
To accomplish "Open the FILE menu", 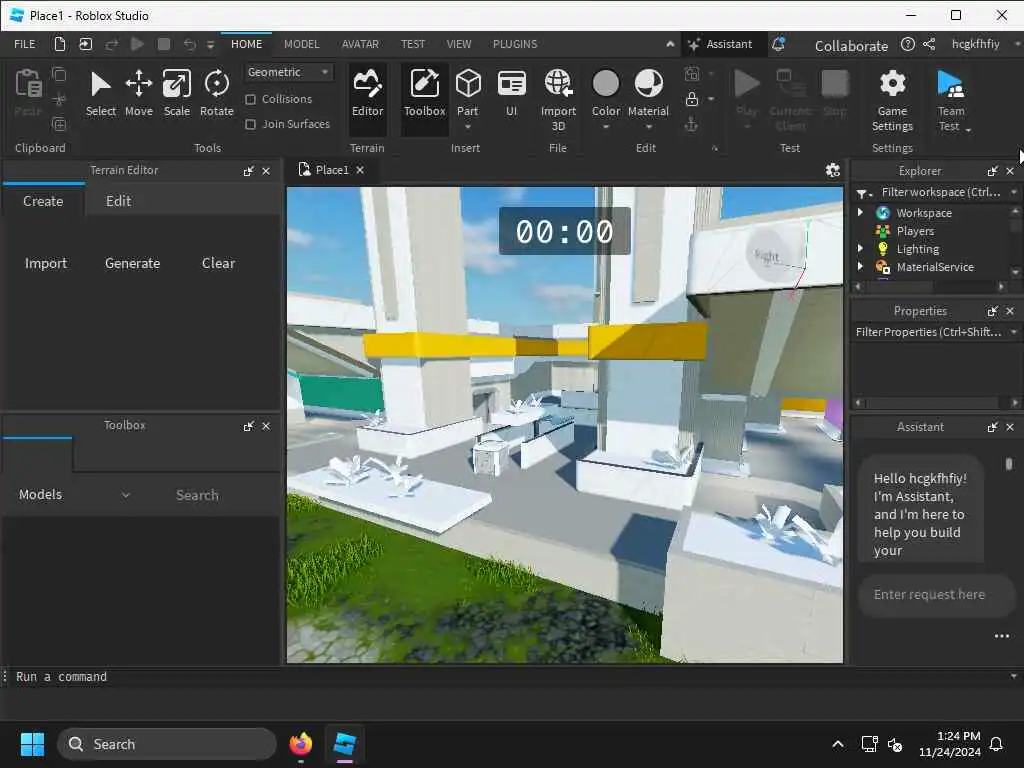I will [x=25, y=44].
